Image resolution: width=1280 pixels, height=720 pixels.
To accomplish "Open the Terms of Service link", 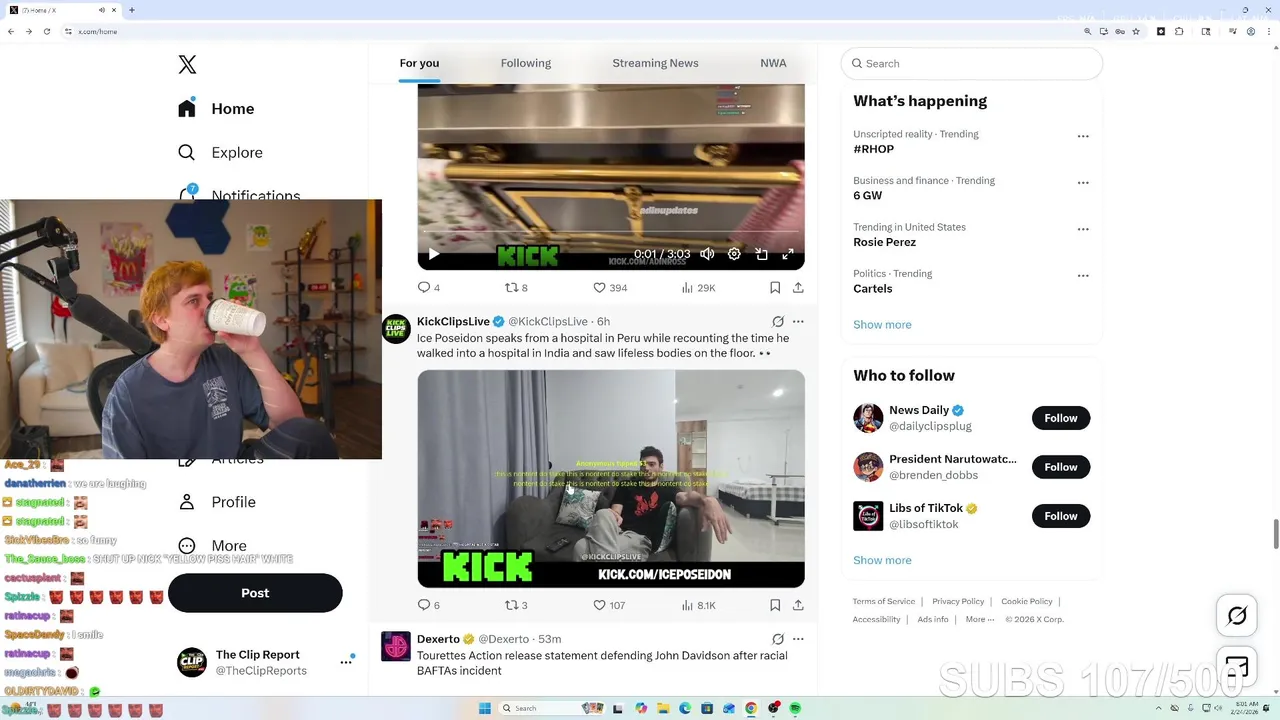I will pos(884,602).
